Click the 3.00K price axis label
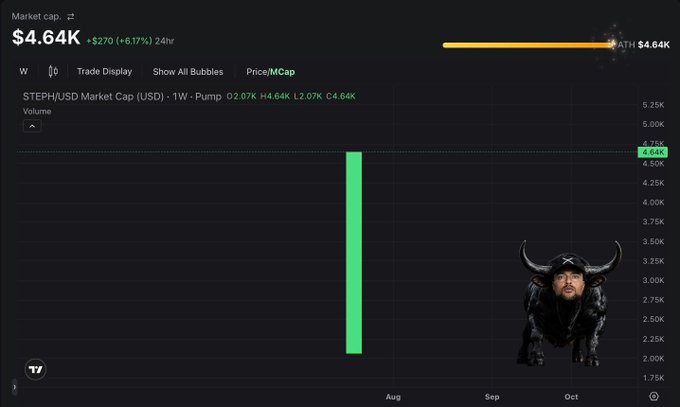Viewport: 680px width, 407px height. point(653,280)
